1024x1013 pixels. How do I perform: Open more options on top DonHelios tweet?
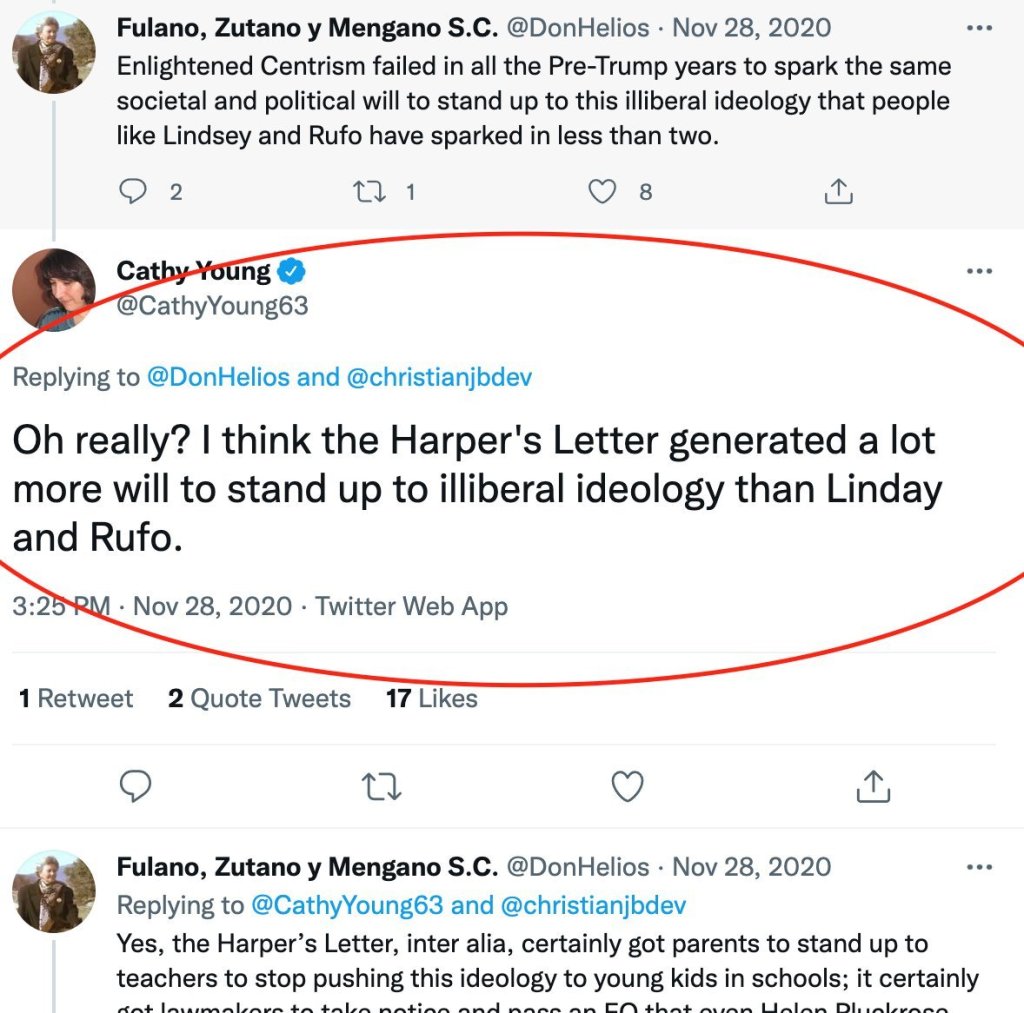(979, 28)
